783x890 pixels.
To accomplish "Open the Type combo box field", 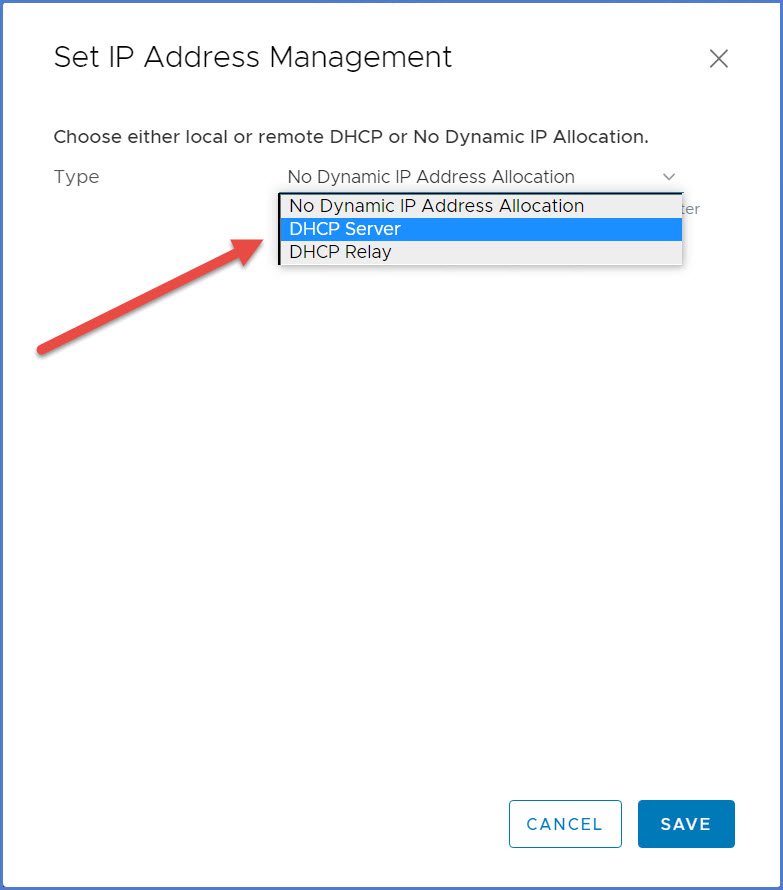I will (x=481, y=177).
